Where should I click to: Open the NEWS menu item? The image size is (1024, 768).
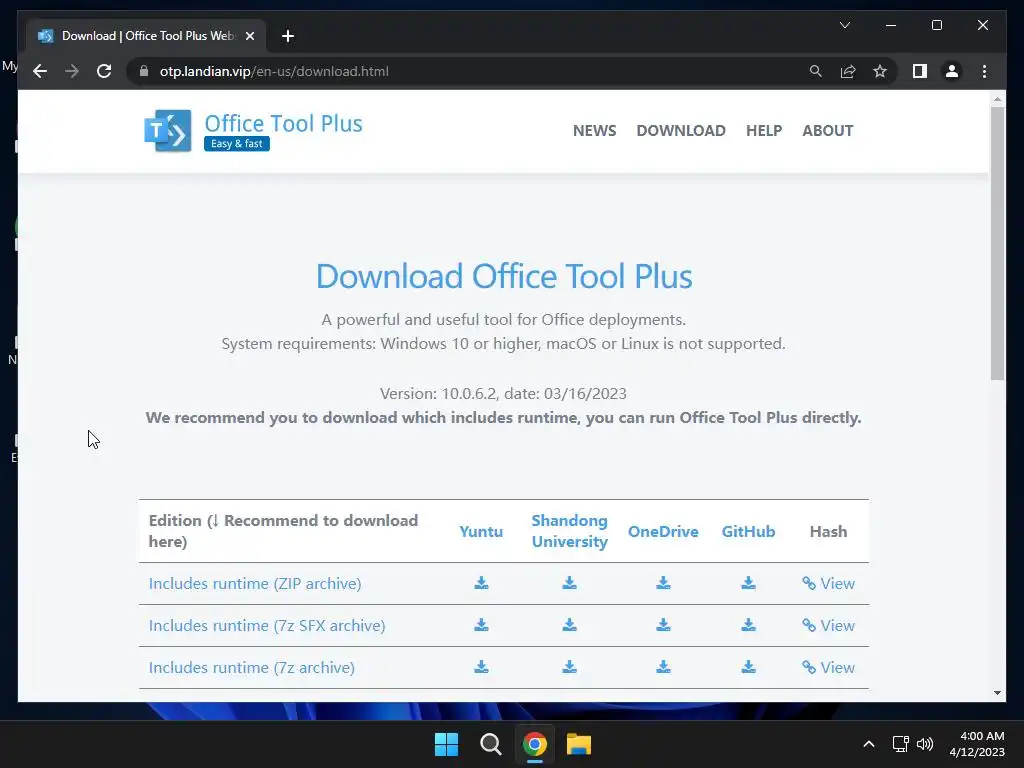click(x=594, y=131)
